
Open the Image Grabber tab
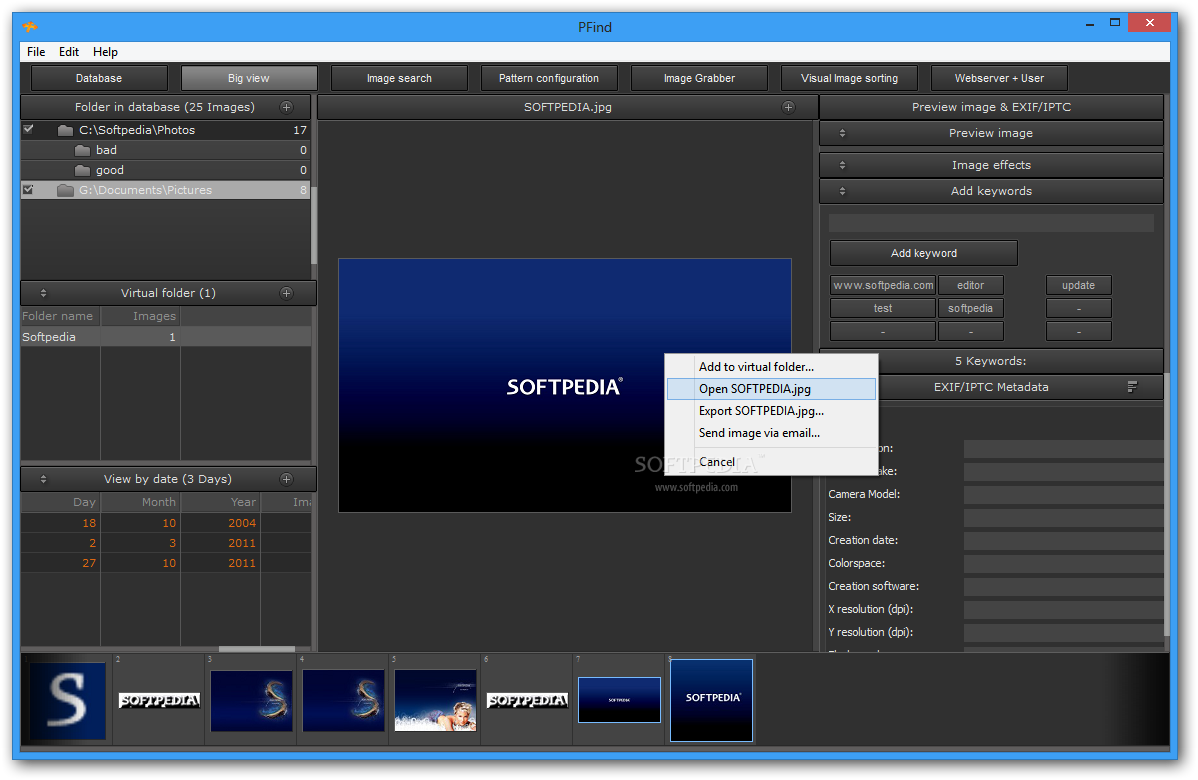pyautogui.click(x=699, y=78)
